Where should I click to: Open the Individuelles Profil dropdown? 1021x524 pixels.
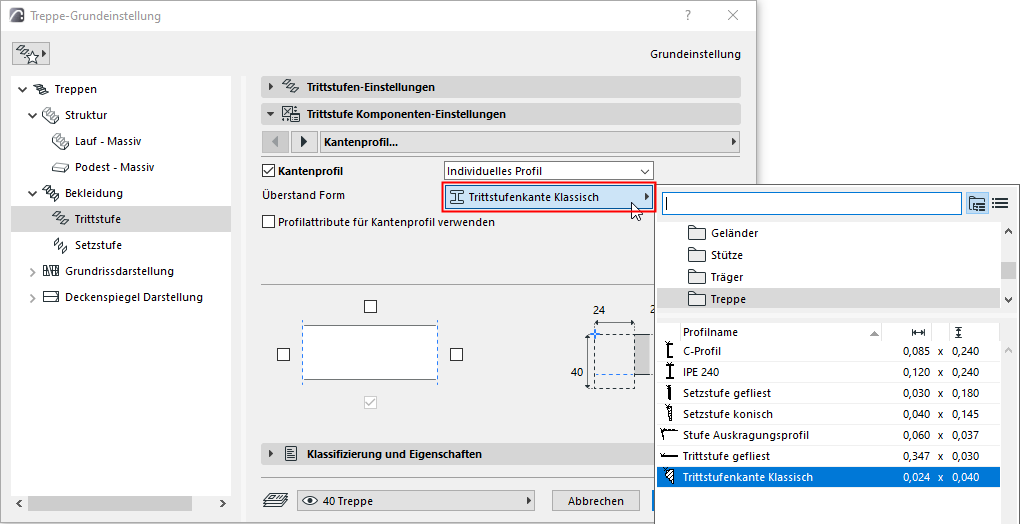point(548,171)
